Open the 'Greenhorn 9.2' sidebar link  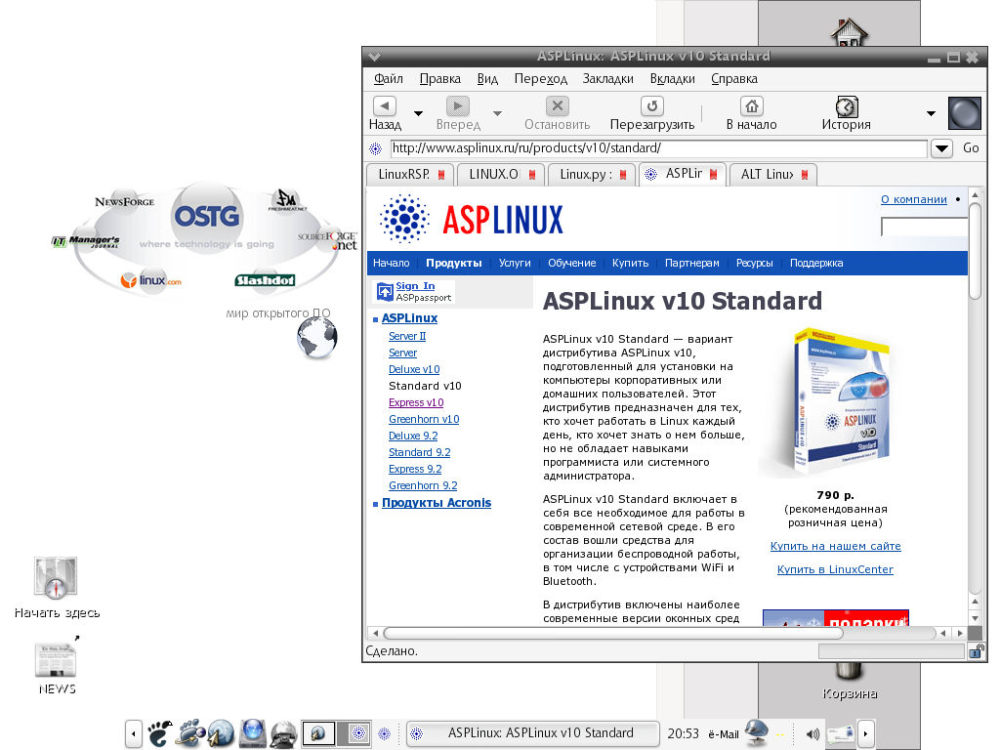(x=423, y=485)
